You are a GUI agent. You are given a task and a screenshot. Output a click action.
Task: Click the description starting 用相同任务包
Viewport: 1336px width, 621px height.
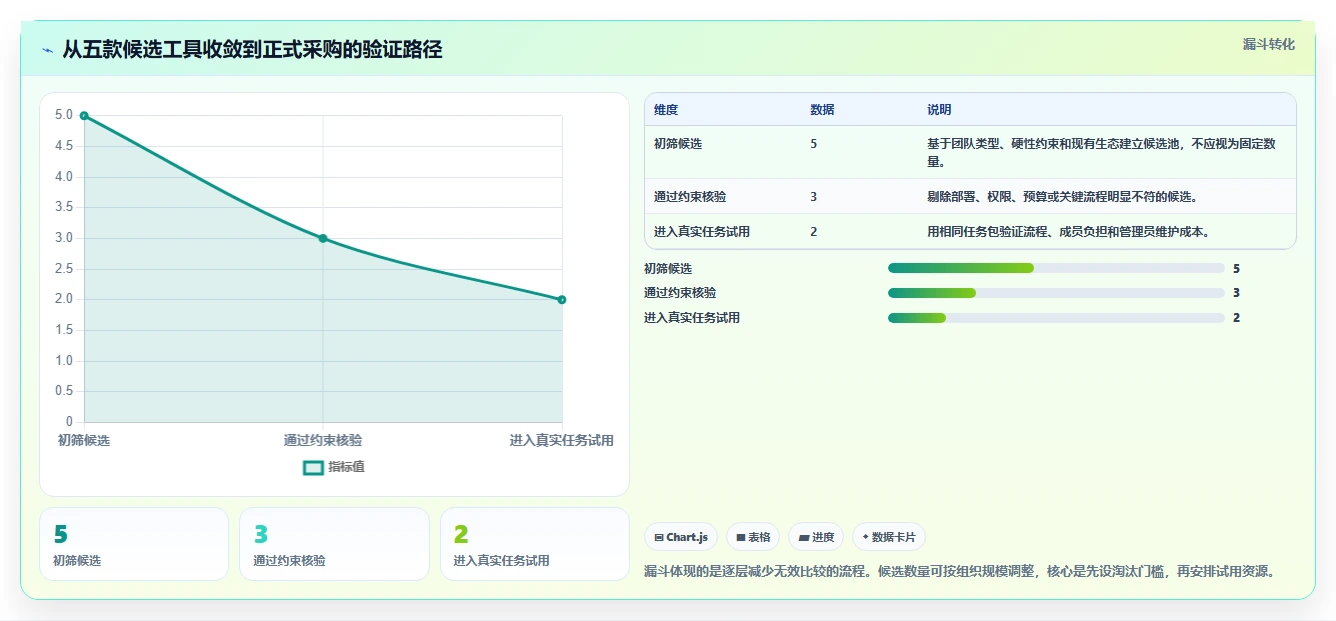coord(1069,232)
